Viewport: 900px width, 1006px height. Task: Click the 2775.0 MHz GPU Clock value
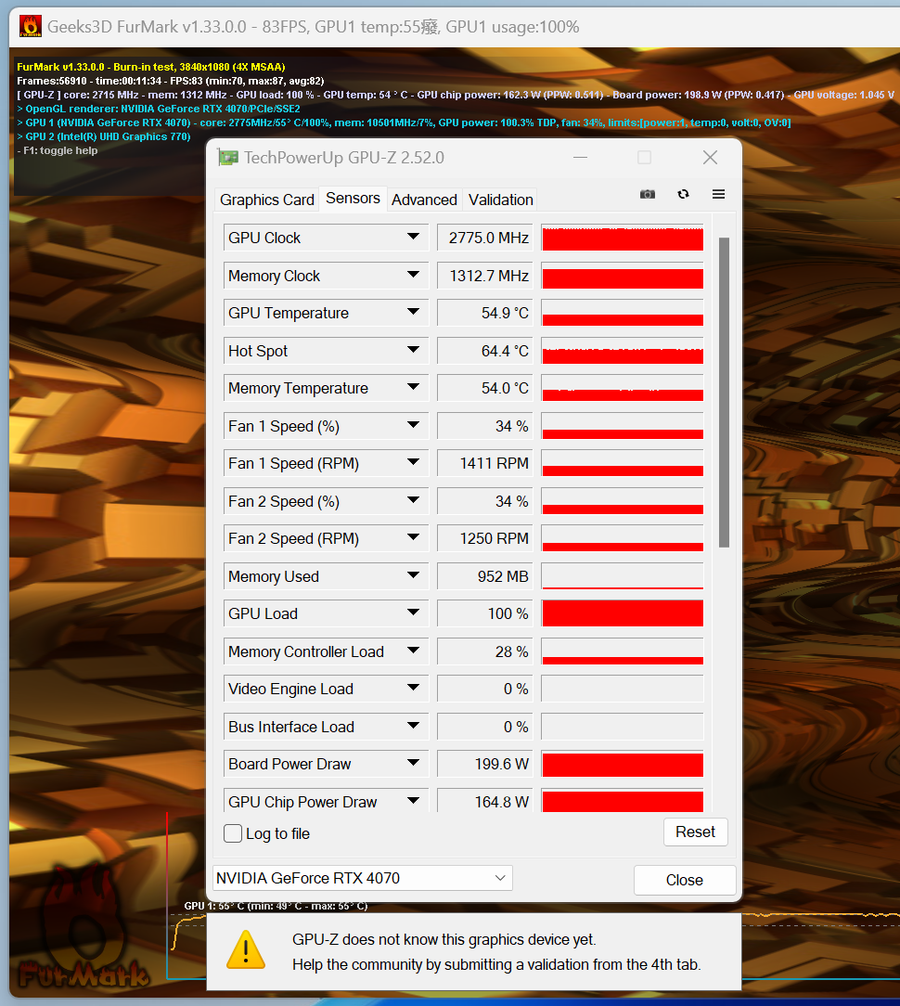(486, 238)
